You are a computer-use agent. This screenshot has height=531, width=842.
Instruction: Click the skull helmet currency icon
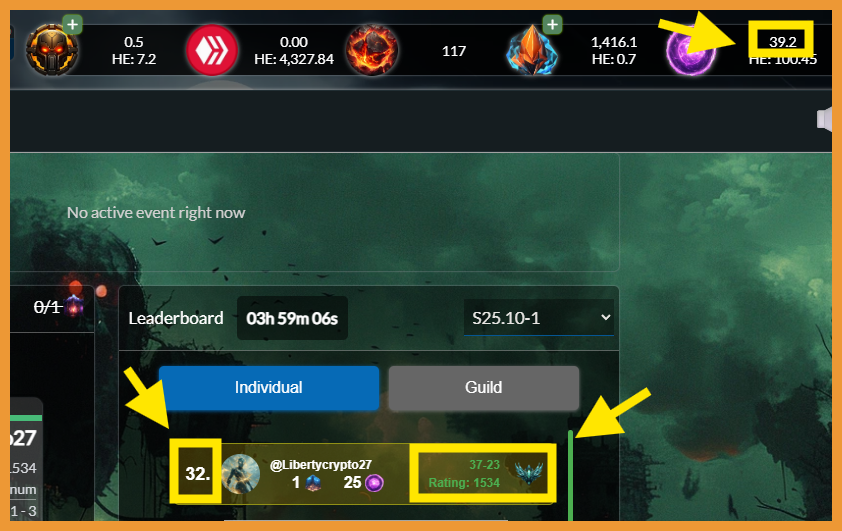click(52, 50)
